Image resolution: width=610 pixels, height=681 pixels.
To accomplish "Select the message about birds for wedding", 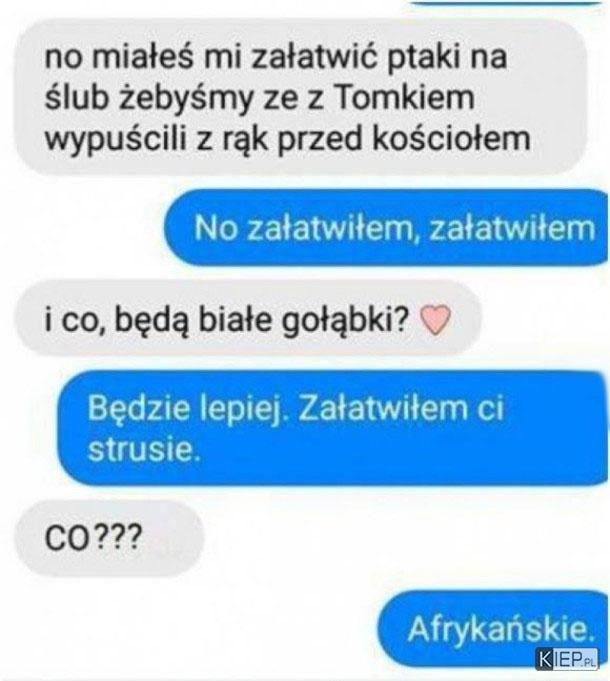I will click(x=301, y=98).
